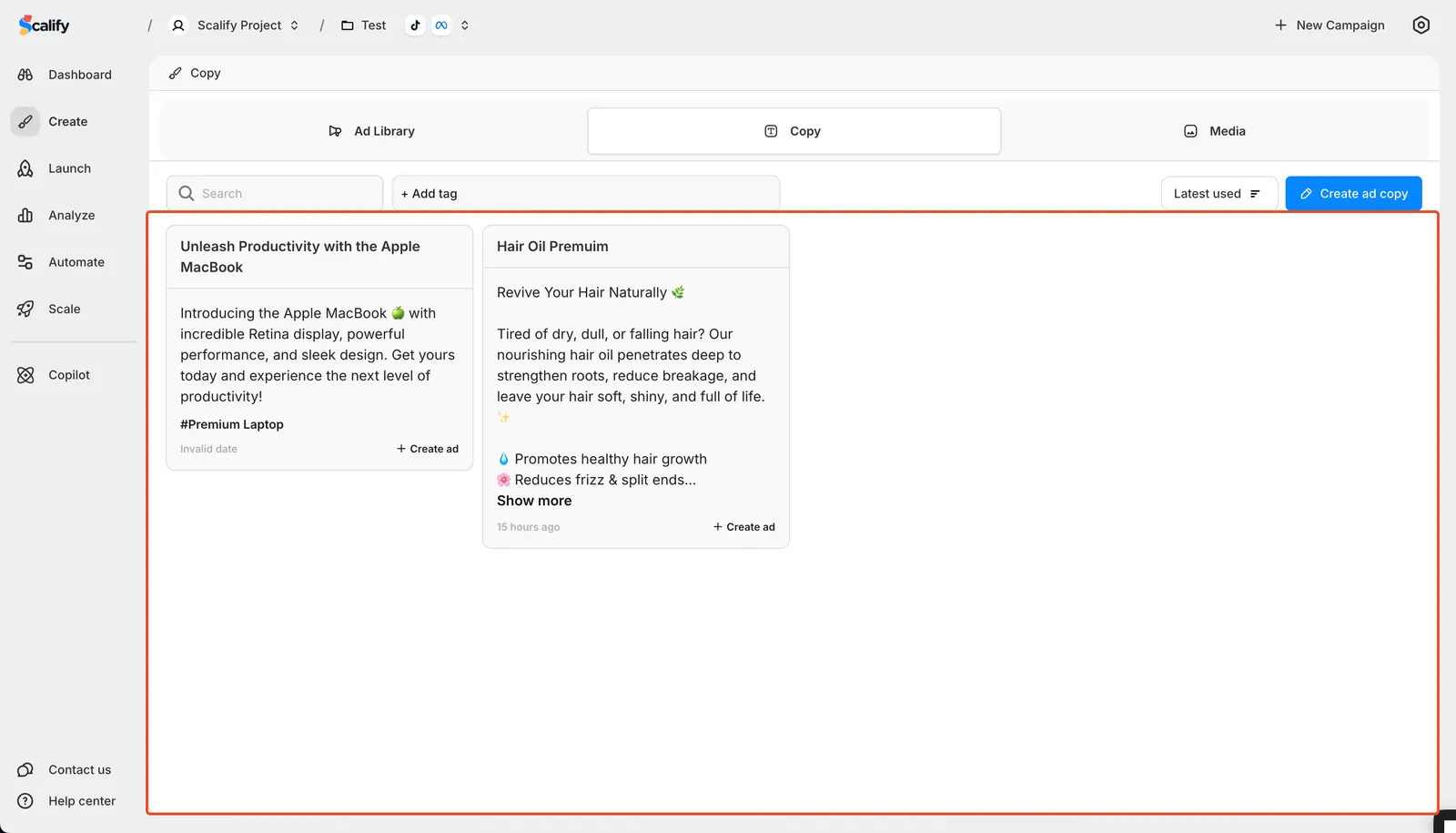Click Create ad on MacBook card

coord(428,449)
